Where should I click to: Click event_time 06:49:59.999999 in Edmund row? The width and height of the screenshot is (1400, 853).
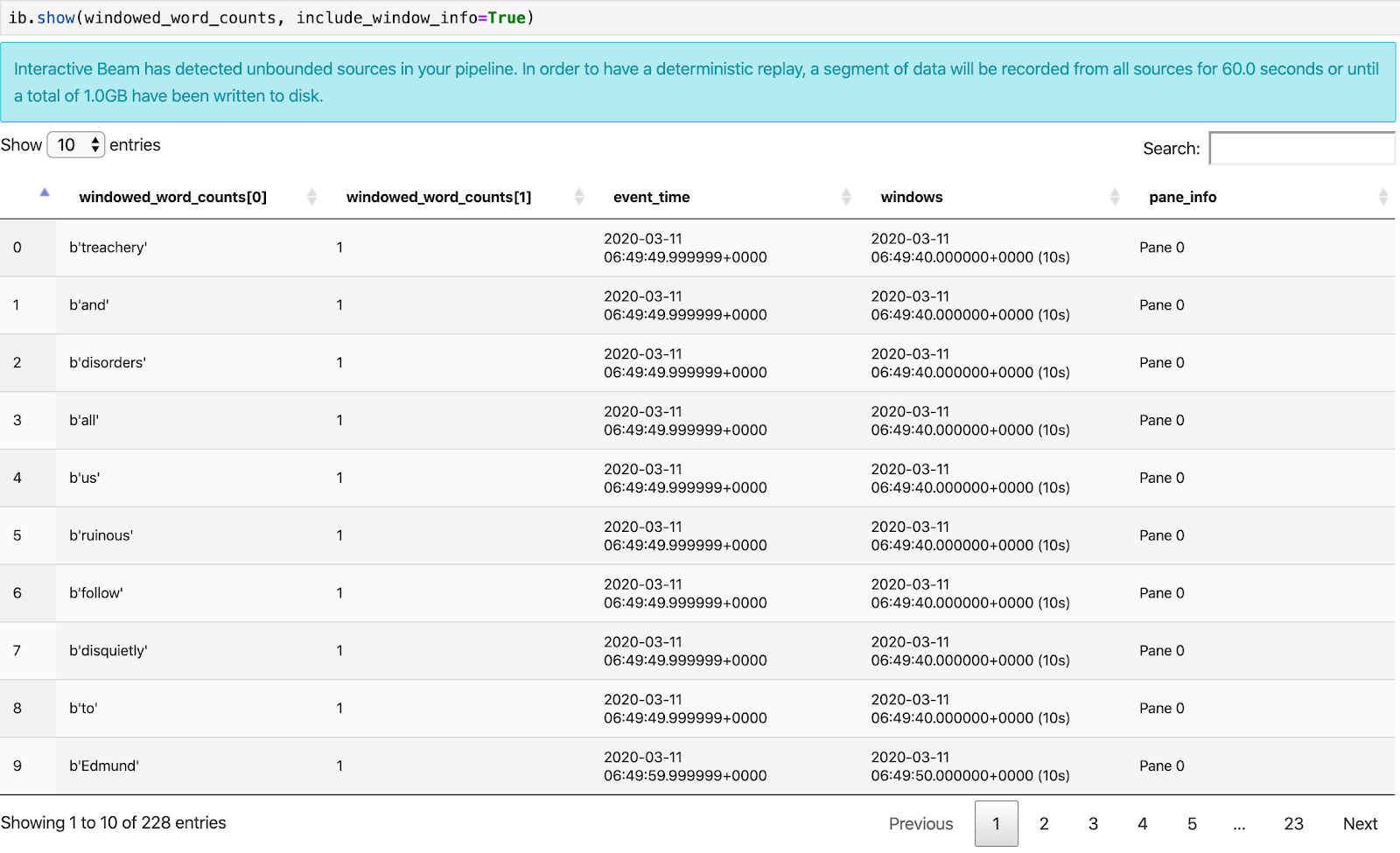(x=685, y=766)
